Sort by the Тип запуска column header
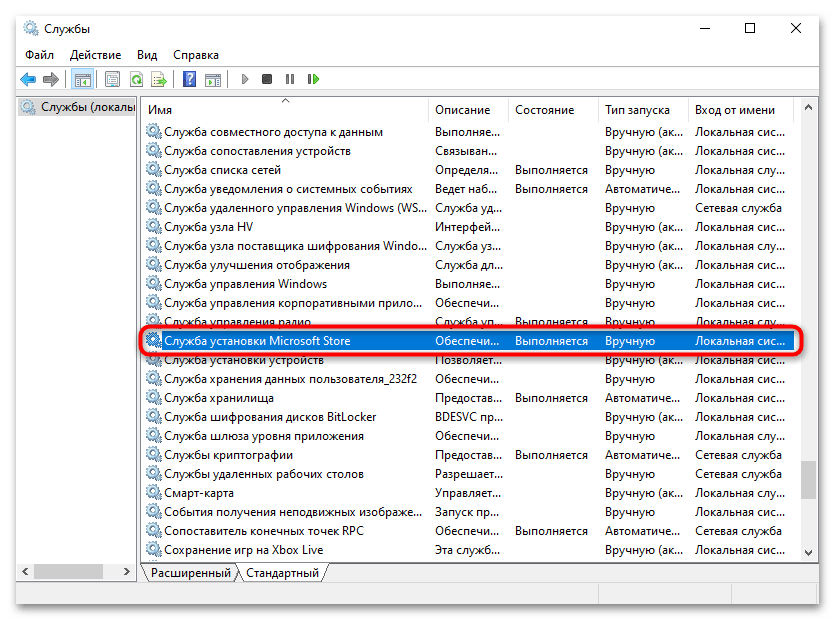This screenshot has width=835, height=620. click(x=643, y=110)
